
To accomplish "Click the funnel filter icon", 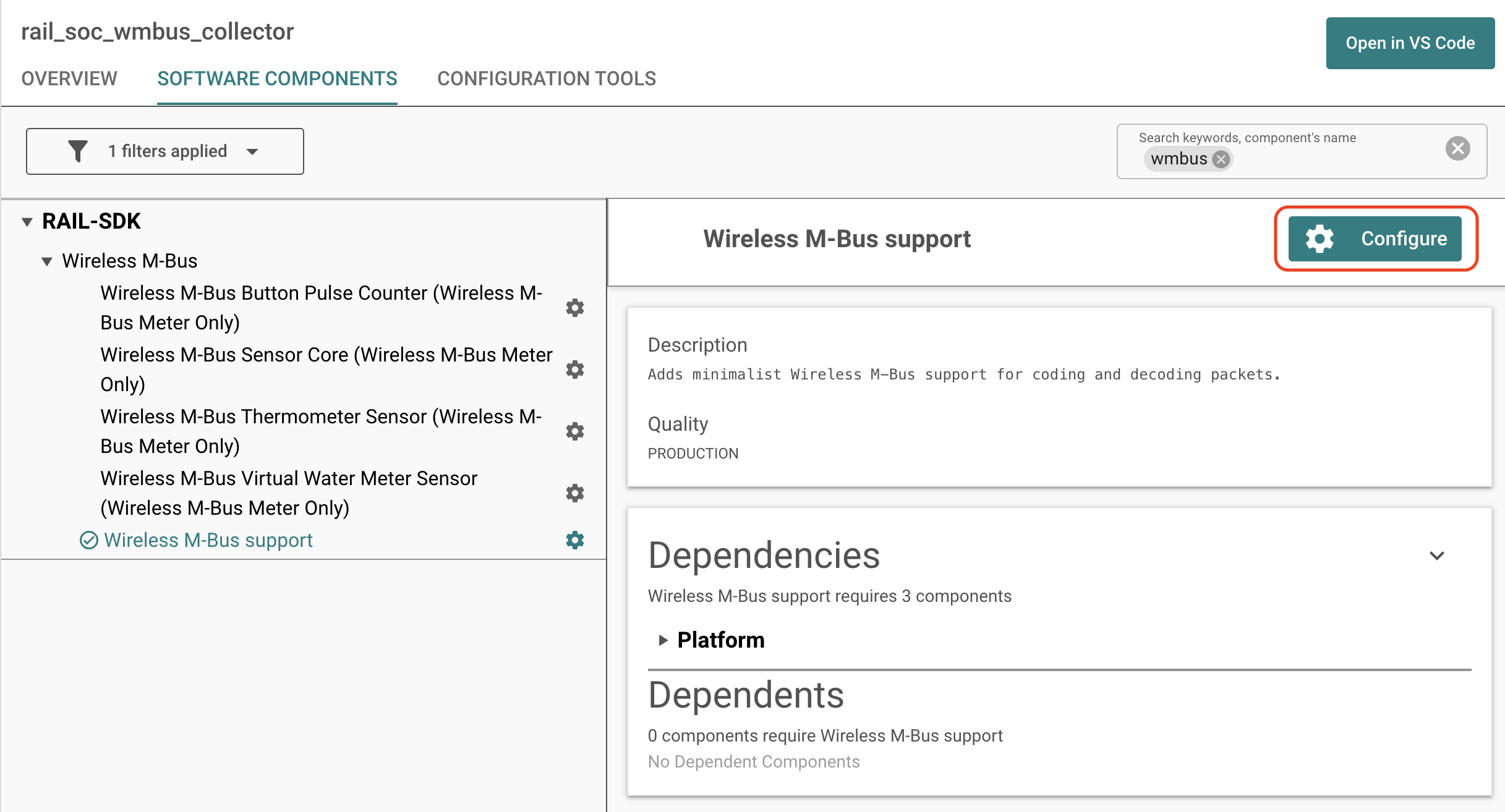I will point(78,151).
